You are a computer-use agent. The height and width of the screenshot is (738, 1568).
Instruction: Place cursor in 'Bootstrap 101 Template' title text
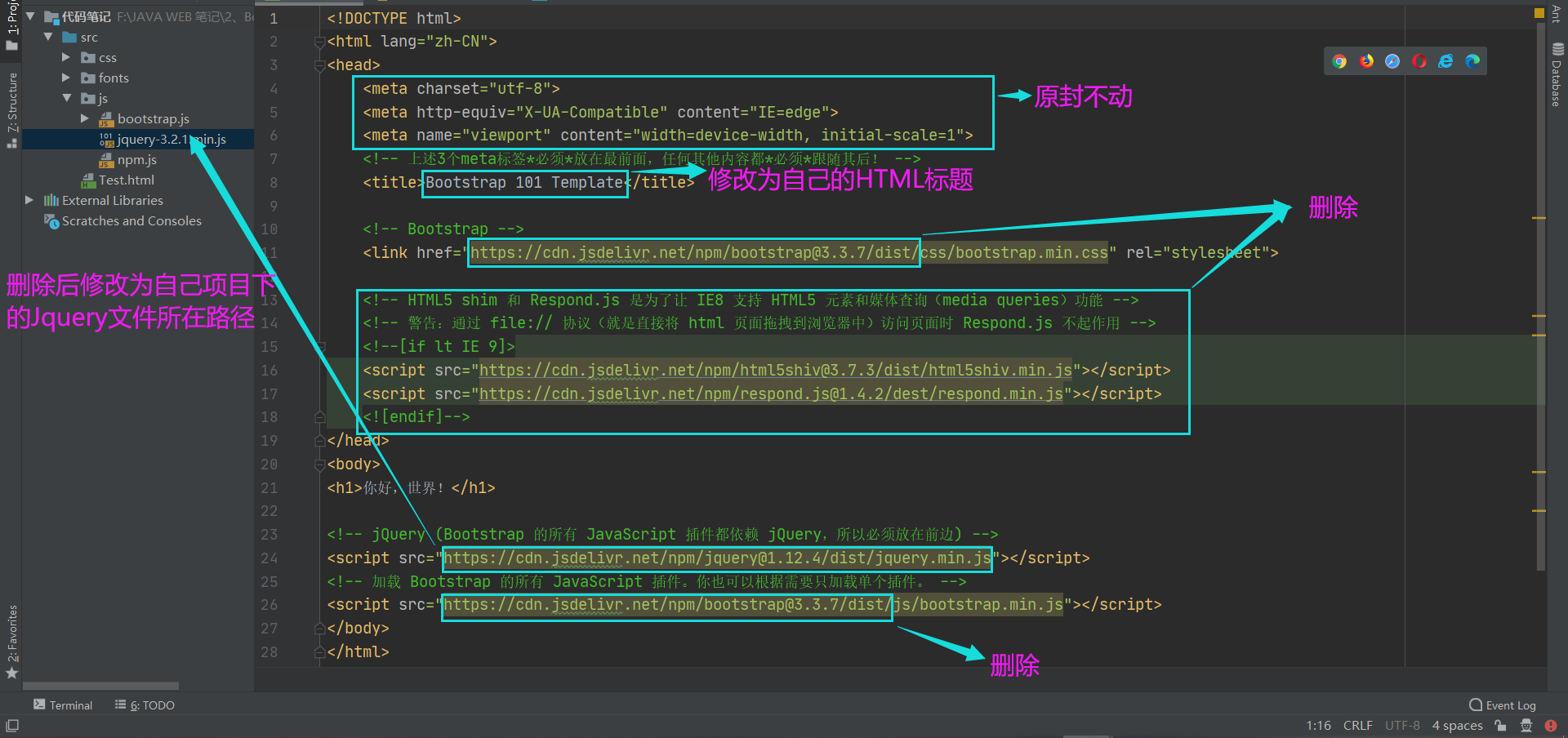[x=524, y=183]
